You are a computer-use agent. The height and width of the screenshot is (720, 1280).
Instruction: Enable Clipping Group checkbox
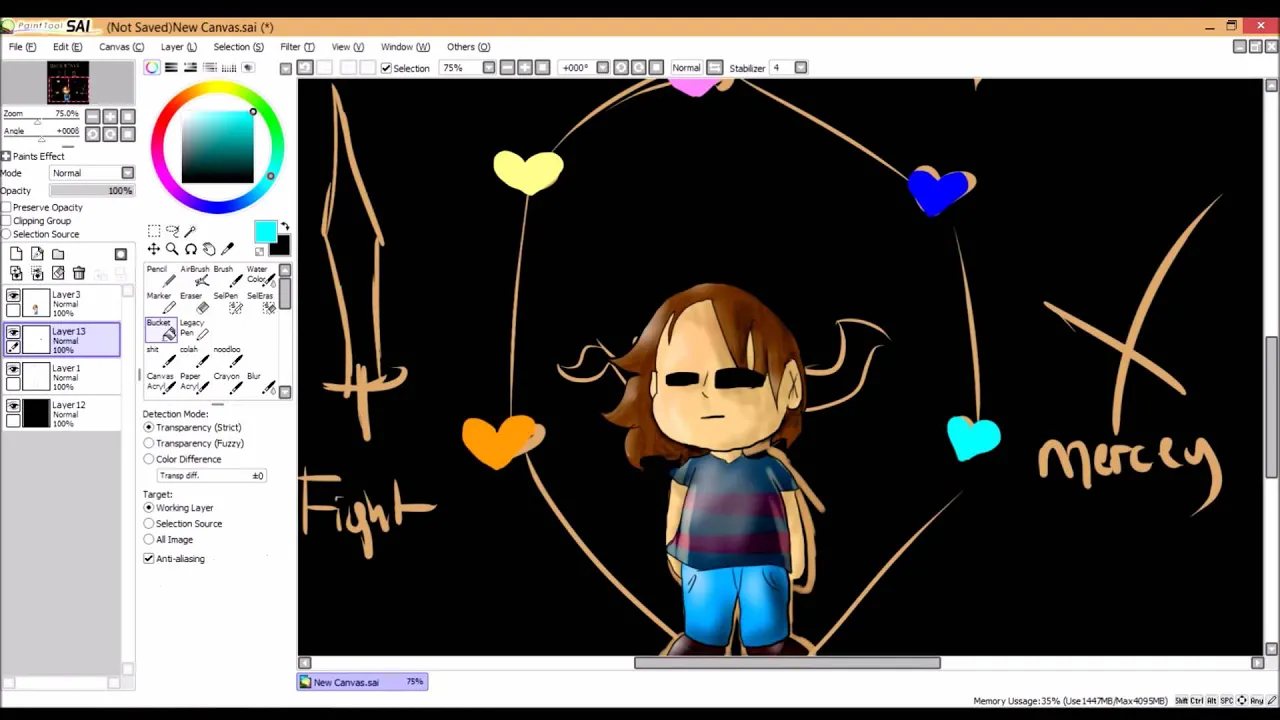click(x=6, y=221)
